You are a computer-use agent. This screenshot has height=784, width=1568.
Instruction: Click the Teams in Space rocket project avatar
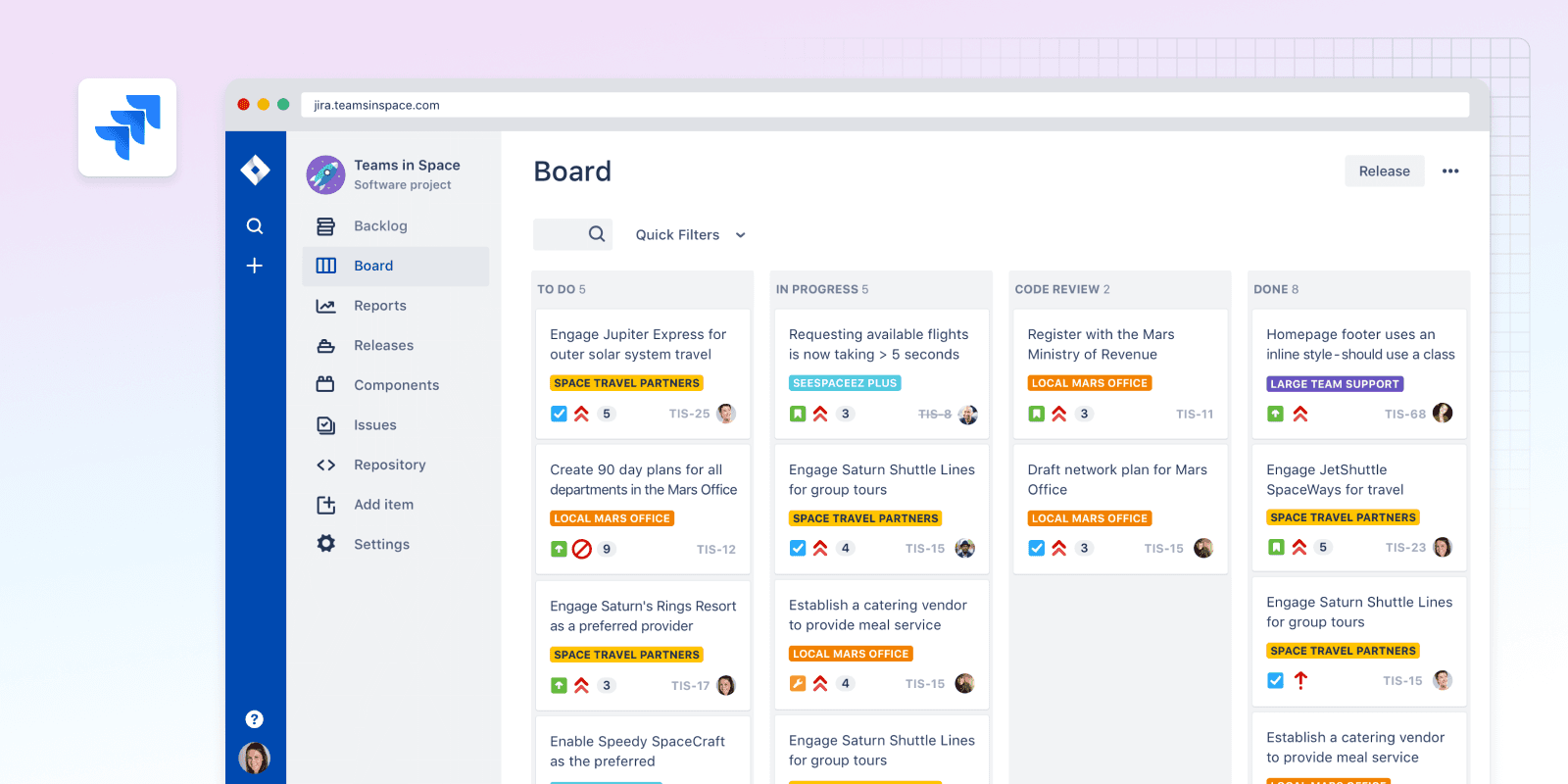coord(325,174)
